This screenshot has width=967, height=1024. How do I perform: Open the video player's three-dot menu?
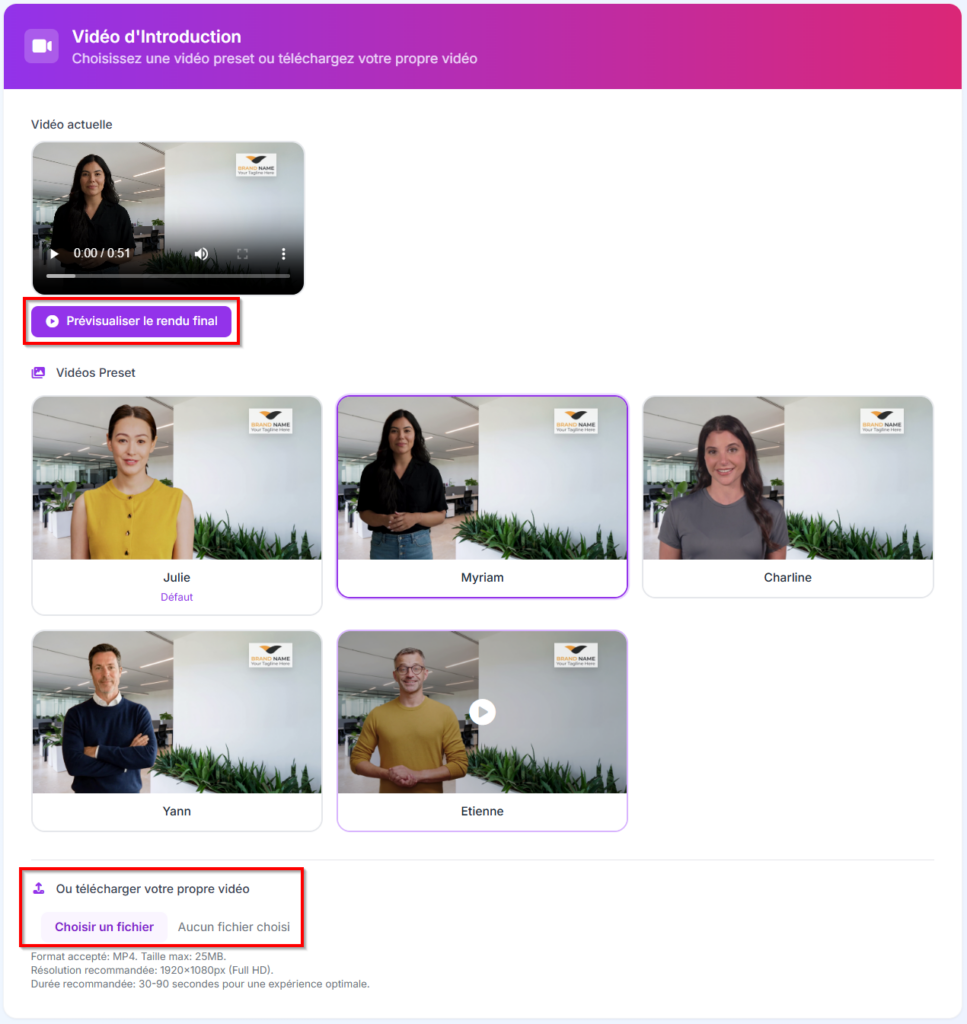click(x=283, y=254)
